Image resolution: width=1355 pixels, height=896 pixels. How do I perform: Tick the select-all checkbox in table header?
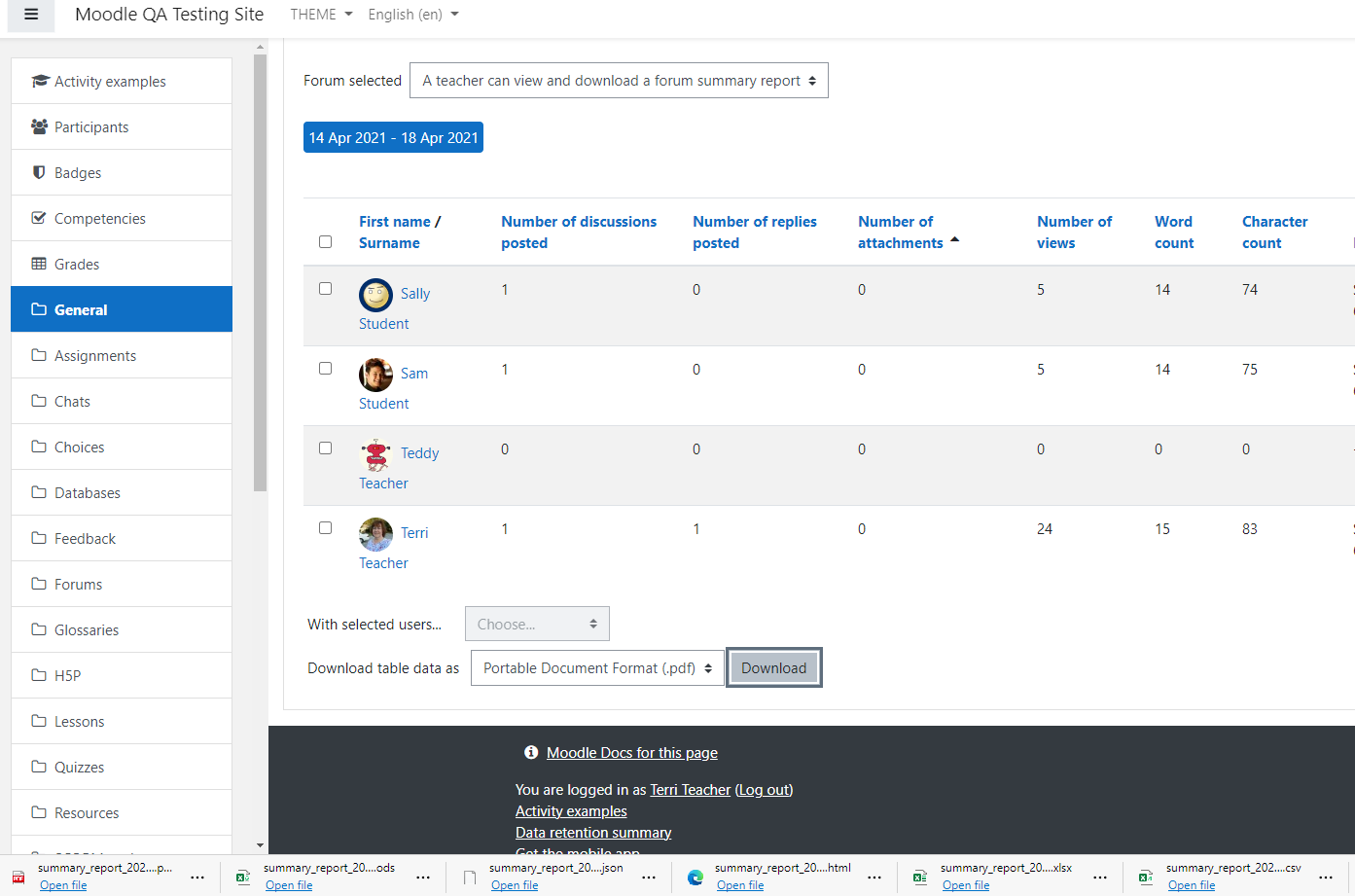tap(325, 241)
